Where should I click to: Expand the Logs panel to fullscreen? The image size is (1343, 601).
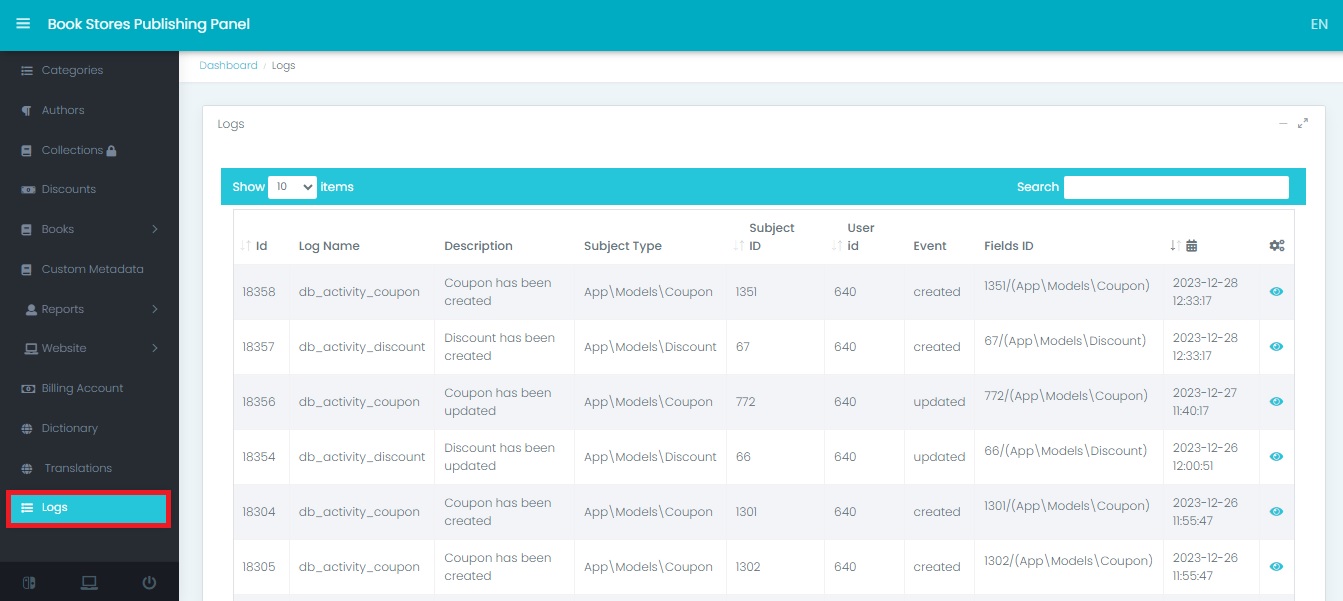click(1303, 124)
